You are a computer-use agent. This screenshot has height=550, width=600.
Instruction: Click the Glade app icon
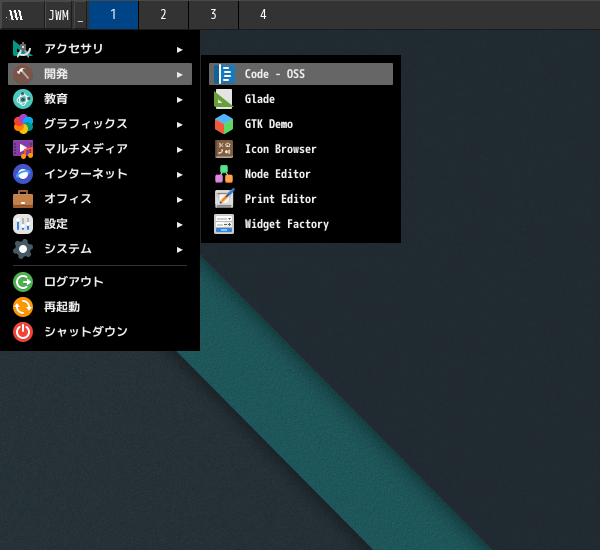coord(224,99)
